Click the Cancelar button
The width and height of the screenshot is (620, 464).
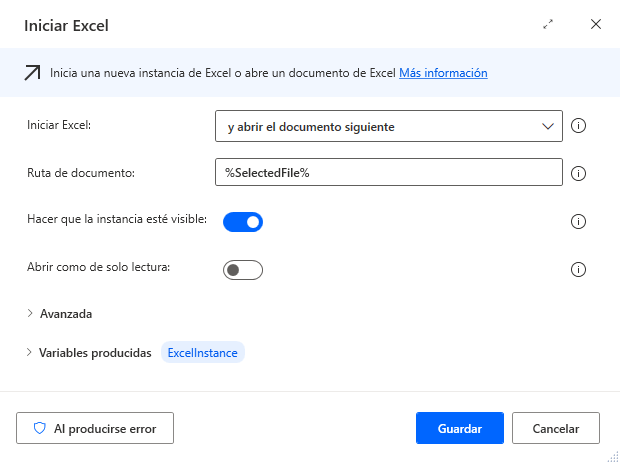[x=556, y=428]
